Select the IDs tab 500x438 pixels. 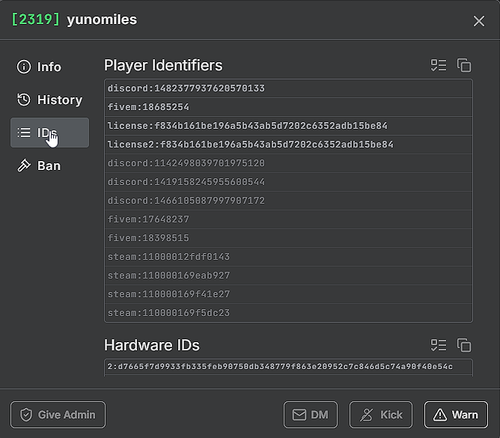coord(49,132)
